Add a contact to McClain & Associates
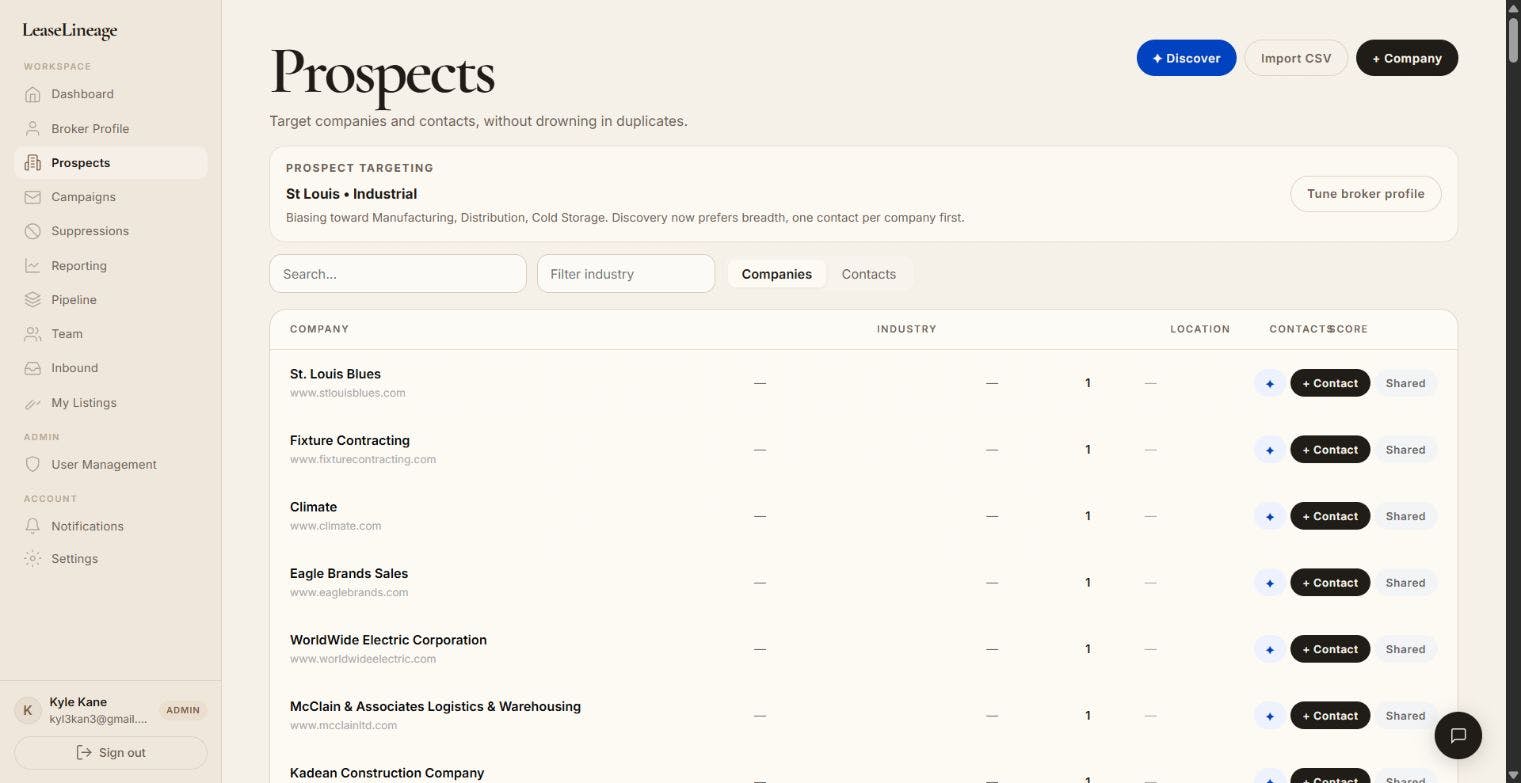Viewport: 1521px width, 783px height. pos(1330,716)
